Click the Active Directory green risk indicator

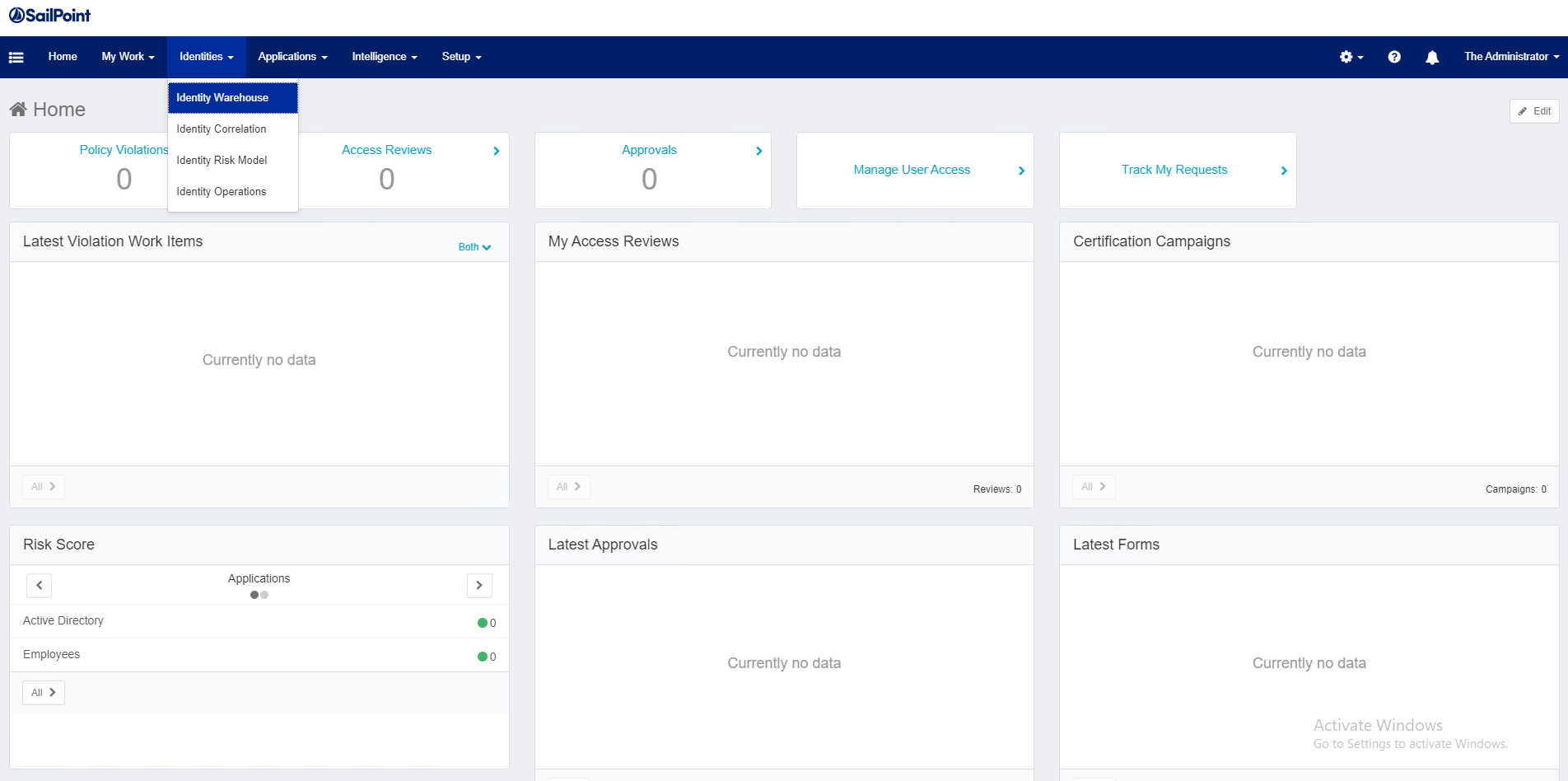[483, 623]
